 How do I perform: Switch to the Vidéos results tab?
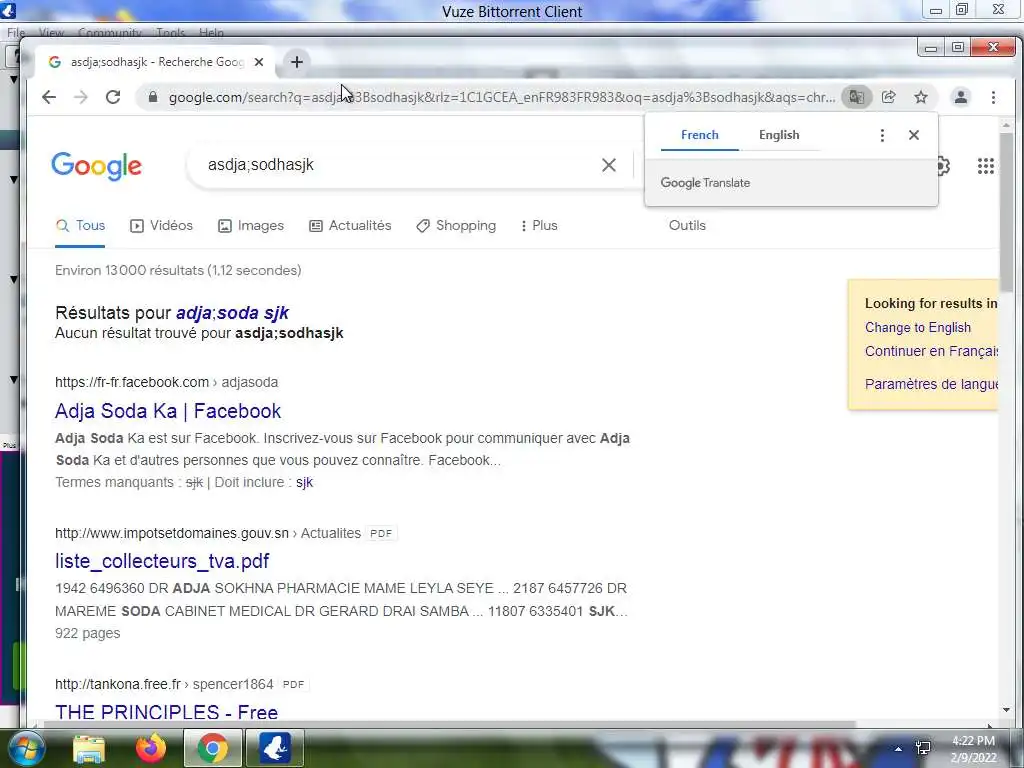tap(161, 226)
